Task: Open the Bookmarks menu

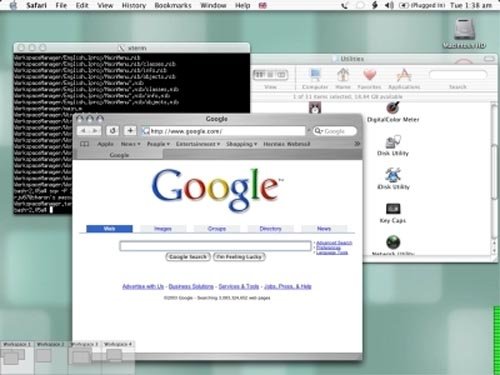Action: [x=173, y=5]
